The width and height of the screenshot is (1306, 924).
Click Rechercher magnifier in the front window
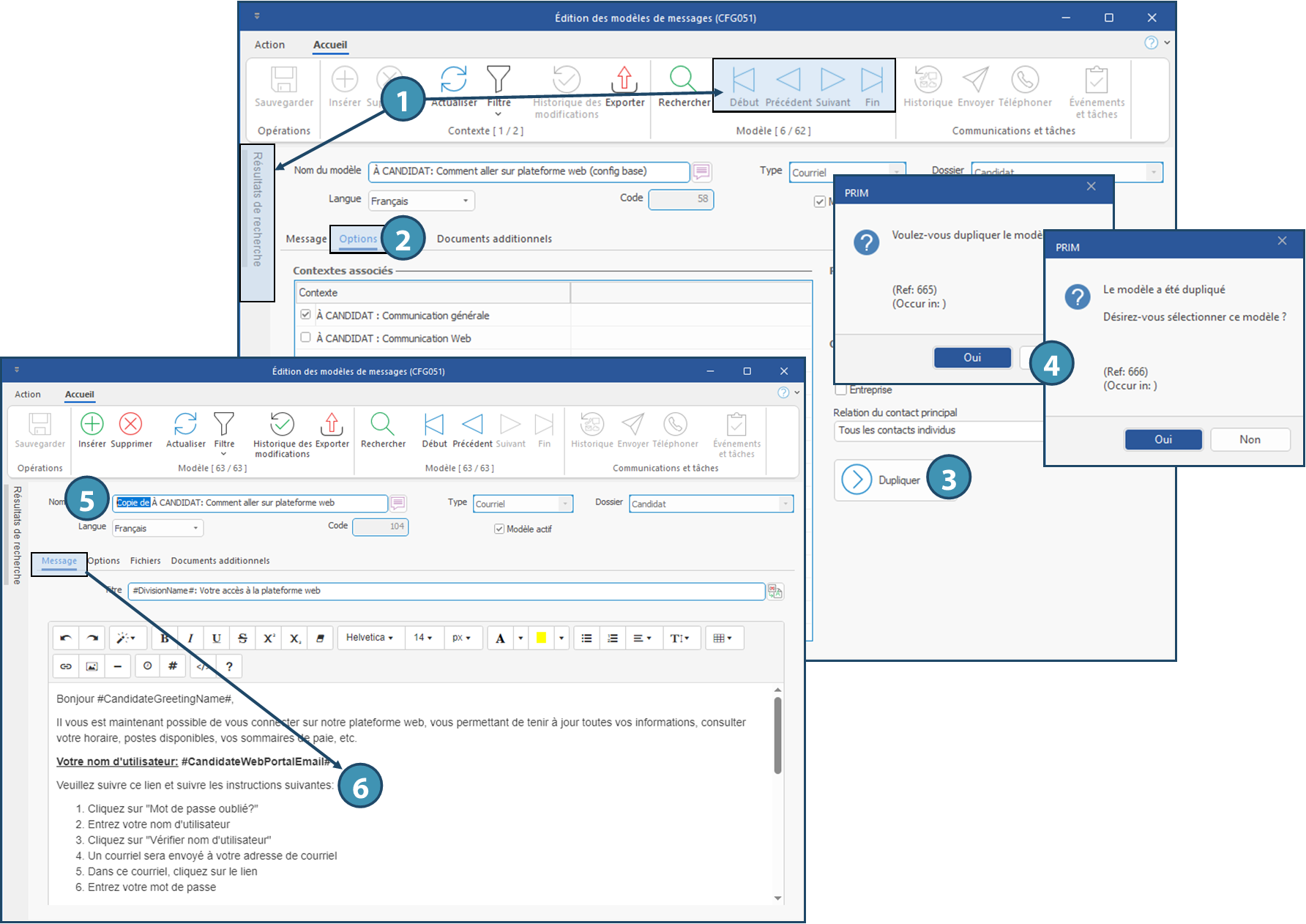(382, 425)
